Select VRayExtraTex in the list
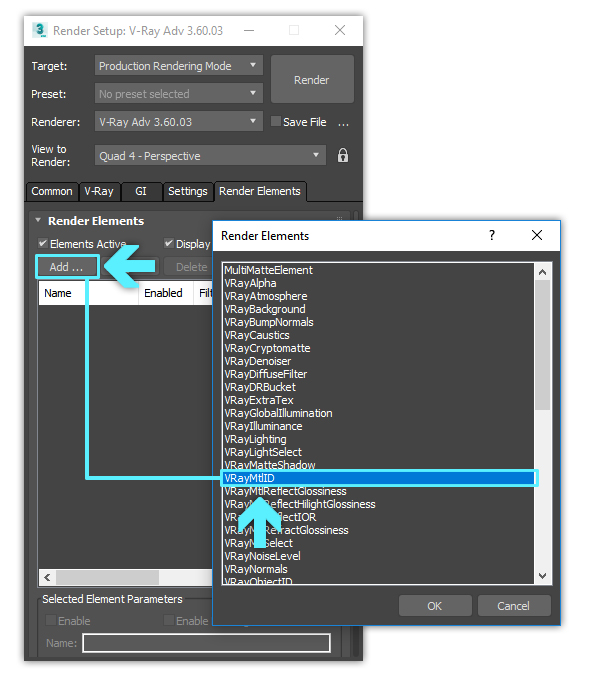Image resolution: width=589 pixels, height=685 pixels. coord(378,400)
